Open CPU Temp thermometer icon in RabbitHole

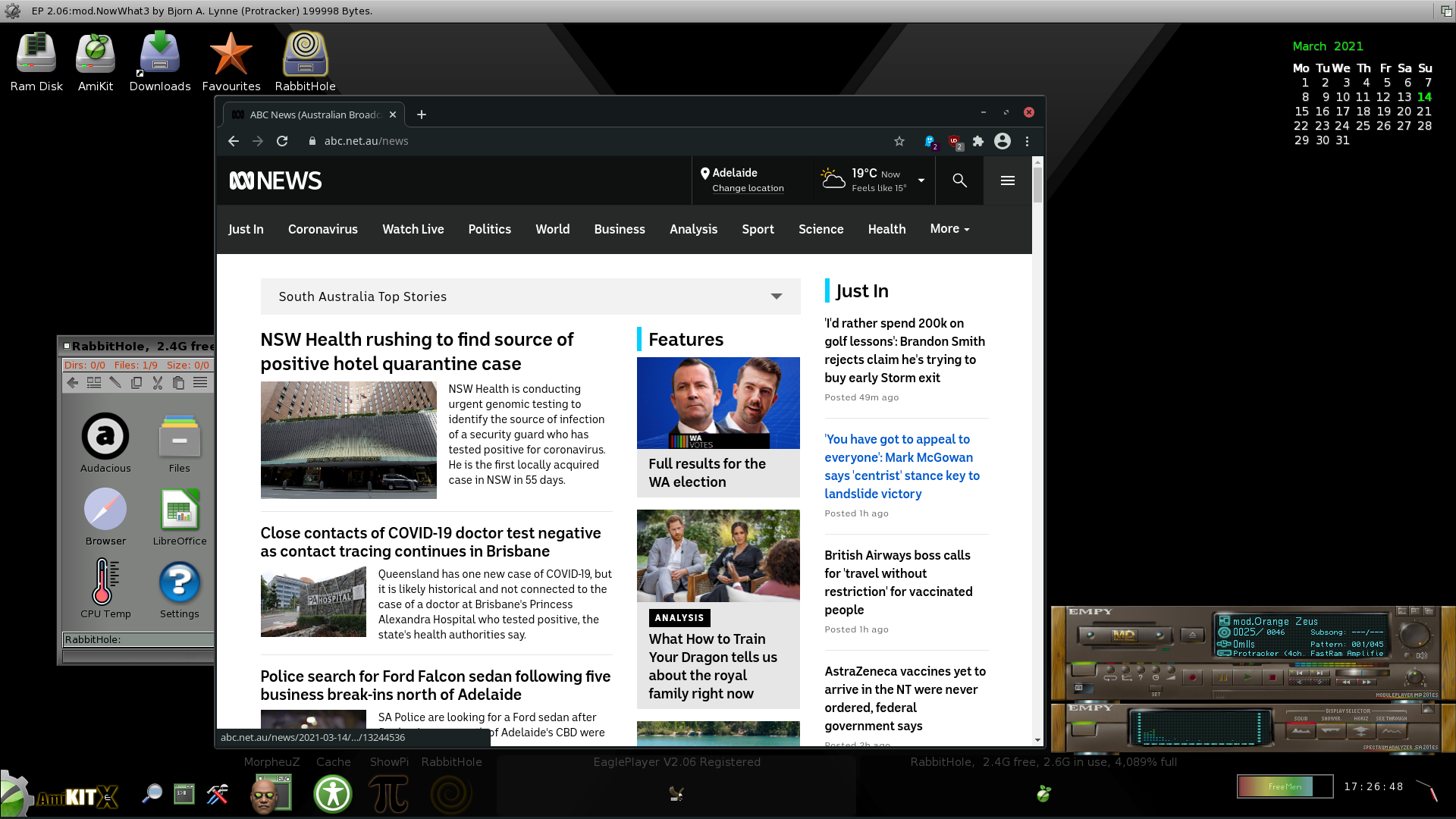point(105,589)
